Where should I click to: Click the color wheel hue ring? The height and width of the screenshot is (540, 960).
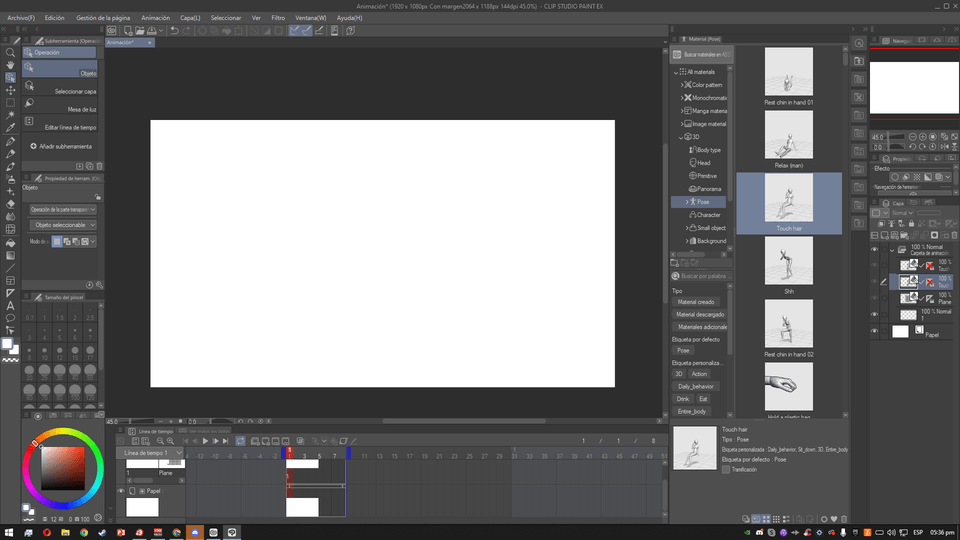(x=62, y=433)
